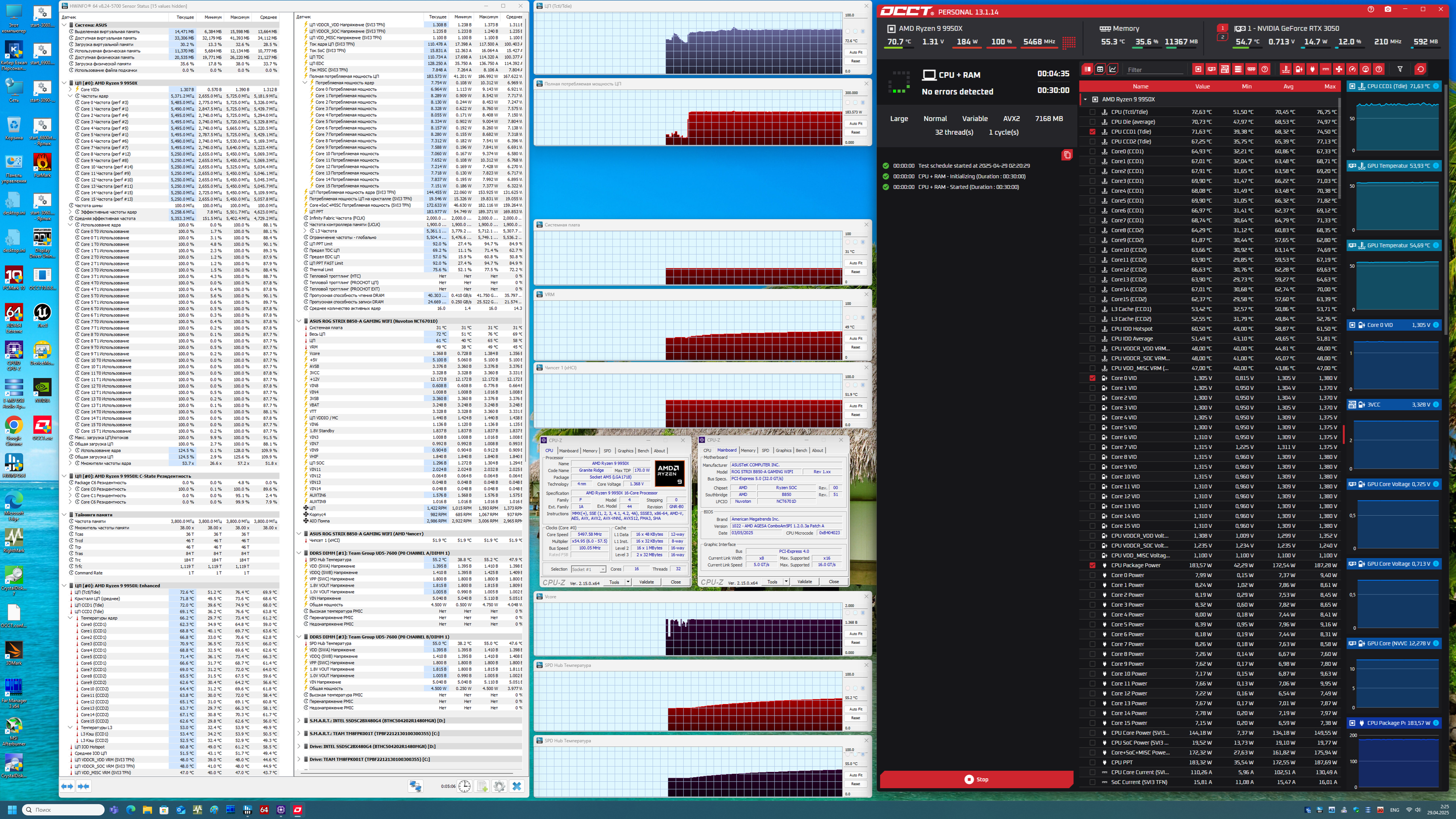Reset OCCT sensor min/max values
1456x819 pixels.
[x=1421, y=69]
